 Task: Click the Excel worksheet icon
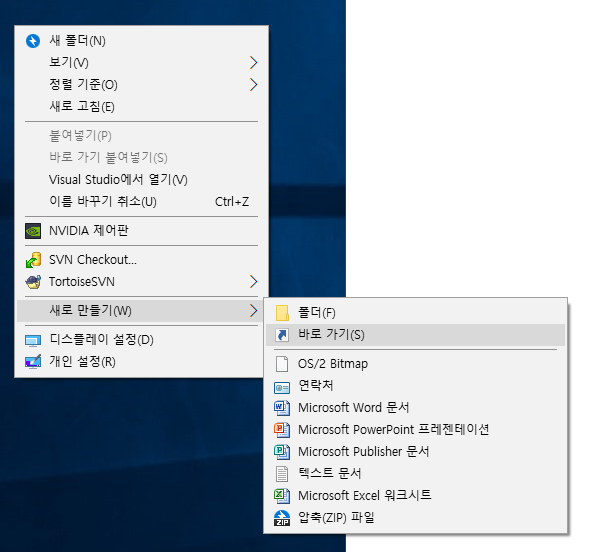coord(282,496)
